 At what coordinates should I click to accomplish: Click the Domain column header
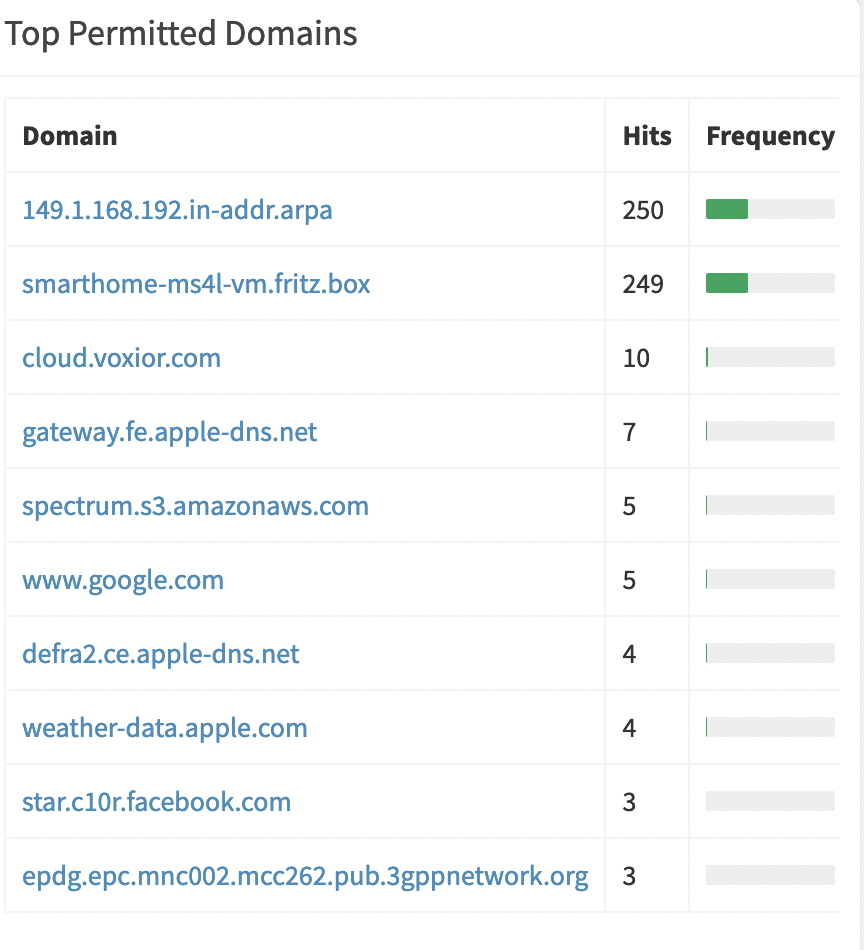[x=70, y=136]
